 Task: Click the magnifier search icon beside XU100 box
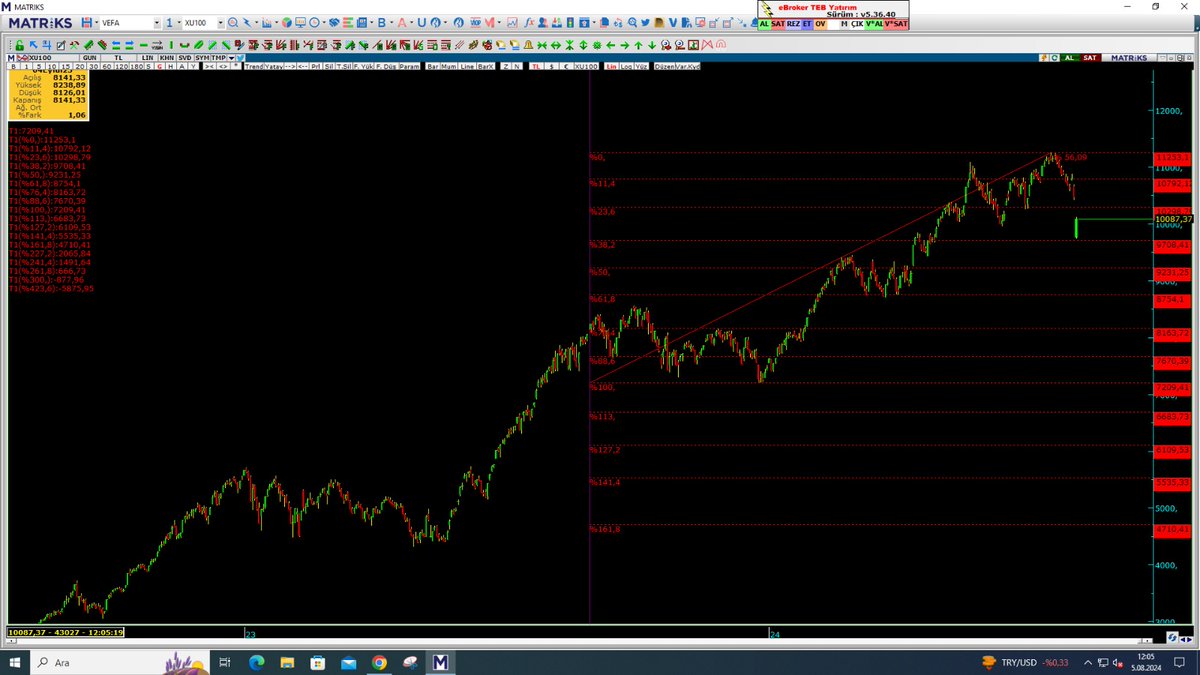pyautogui.click(x=232, y=22)
